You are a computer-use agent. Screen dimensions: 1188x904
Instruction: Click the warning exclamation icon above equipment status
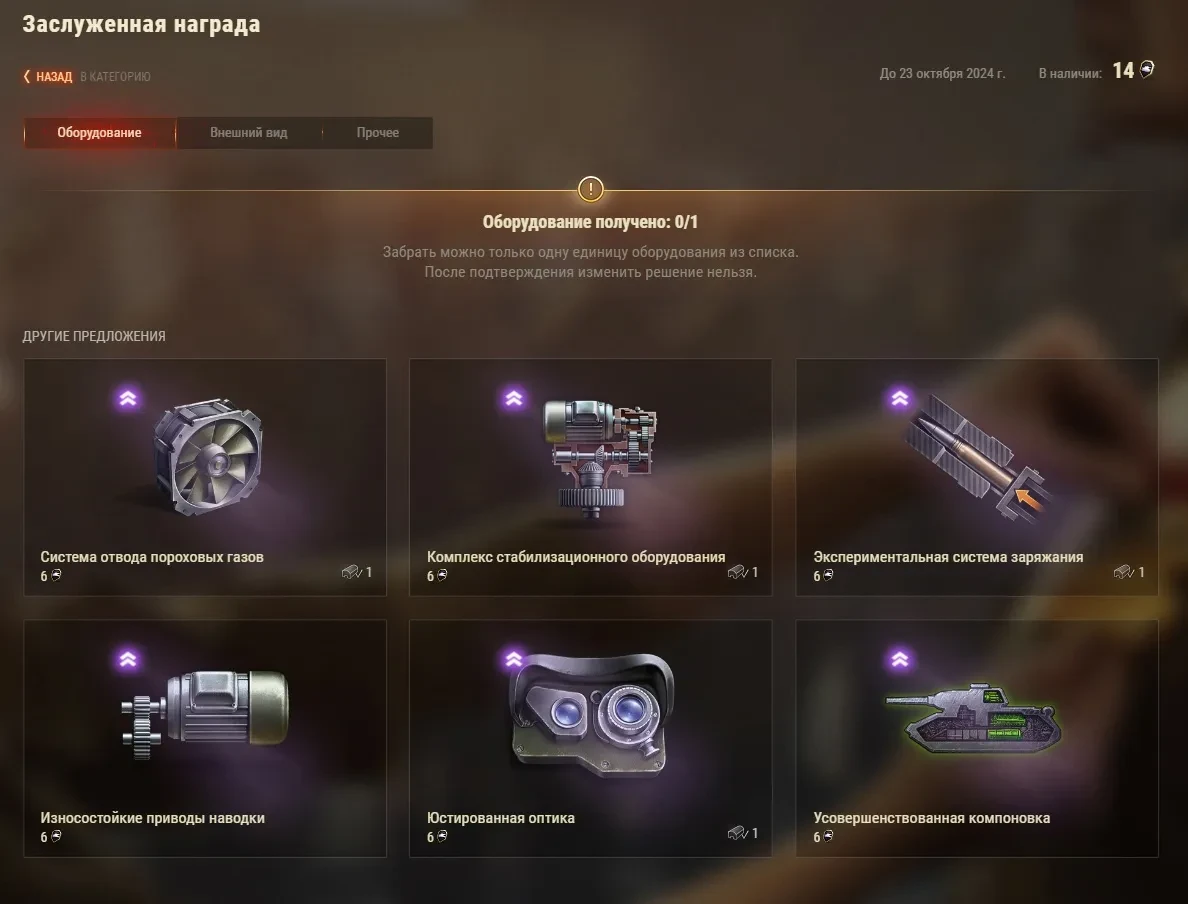[x=591, y=189]
